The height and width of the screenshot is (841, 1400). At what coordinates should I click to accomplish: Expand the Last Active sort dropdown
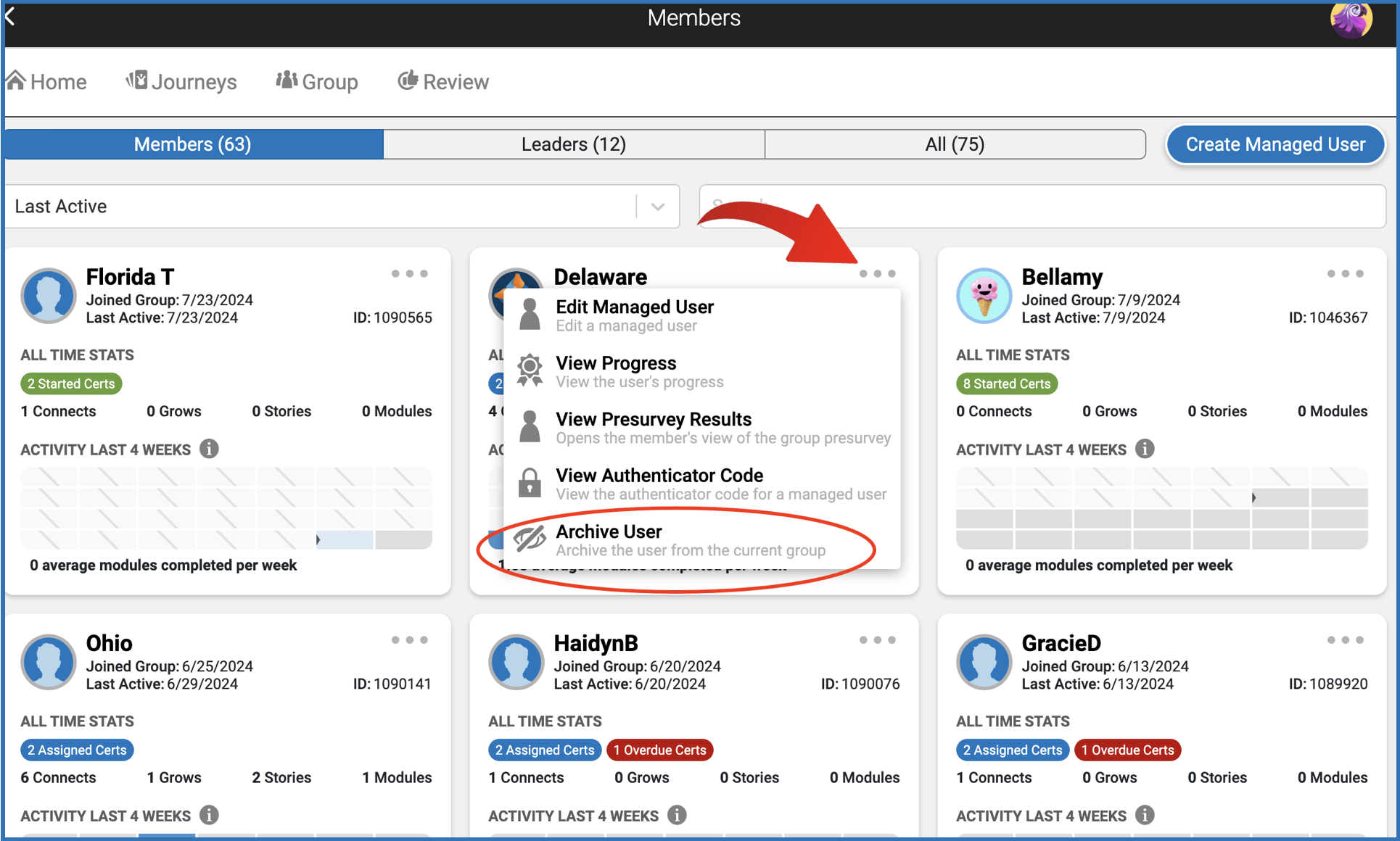point(657,207)
